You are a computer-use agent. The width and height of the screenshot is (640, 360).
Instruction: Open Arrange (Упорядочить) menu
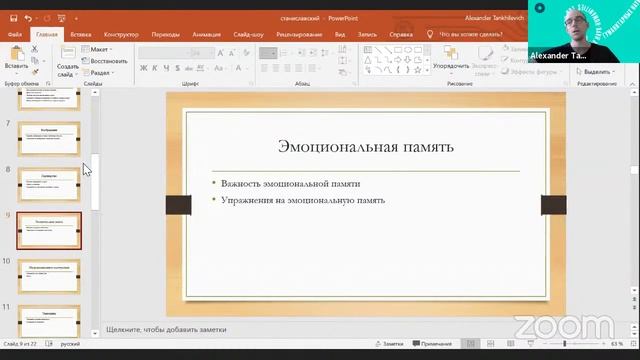(451, 58)
